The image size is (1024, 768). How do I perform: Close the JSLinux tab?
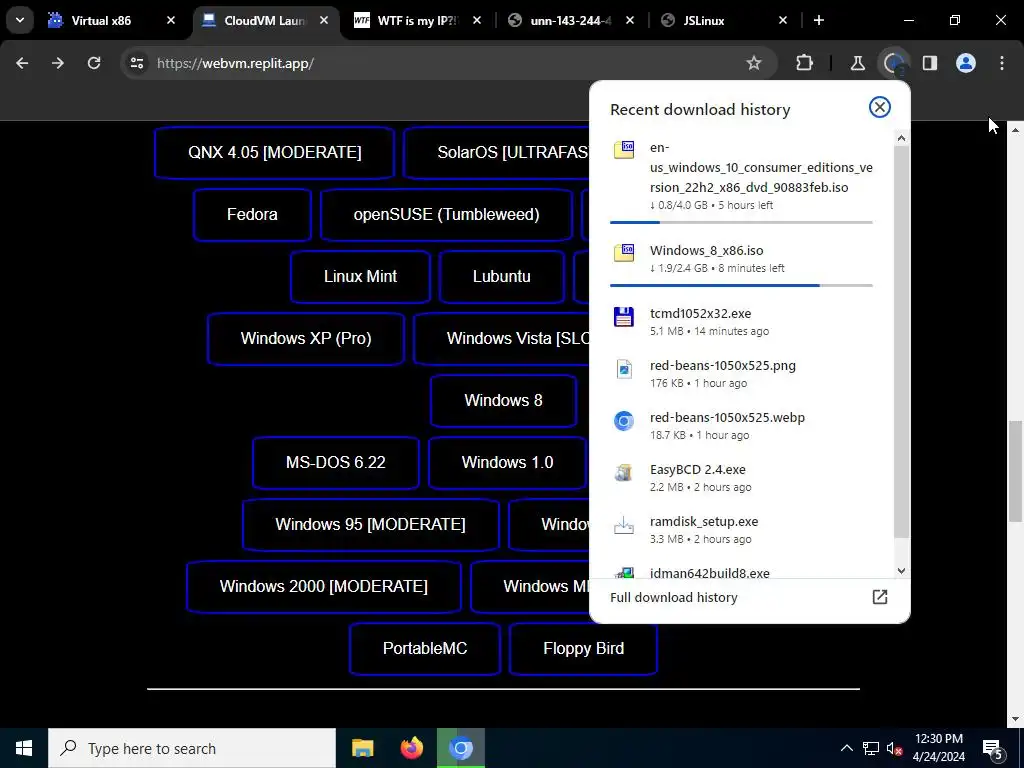tap(783, 20)
